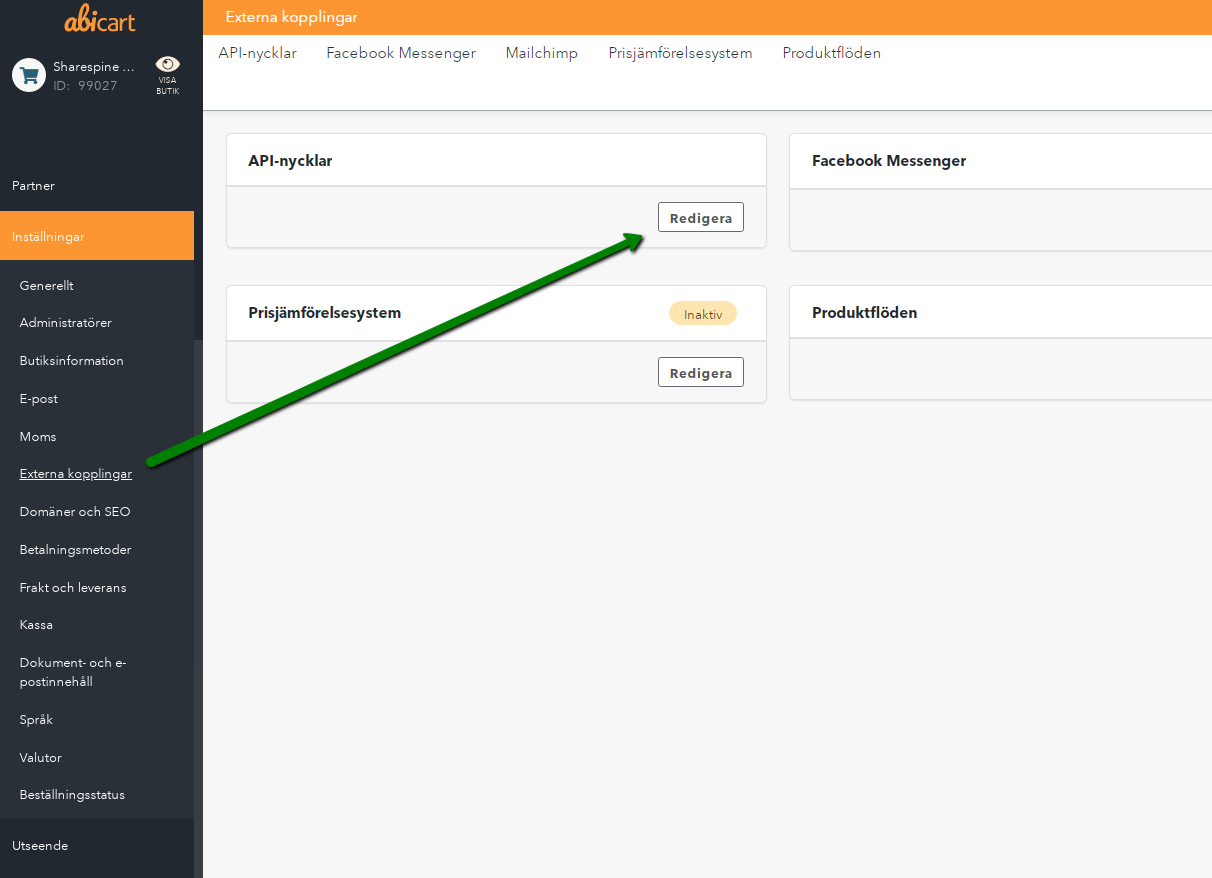Screen dimensions: 1212x878
Task: Click the Inaktiv status badge
Action: coord(703,314)
